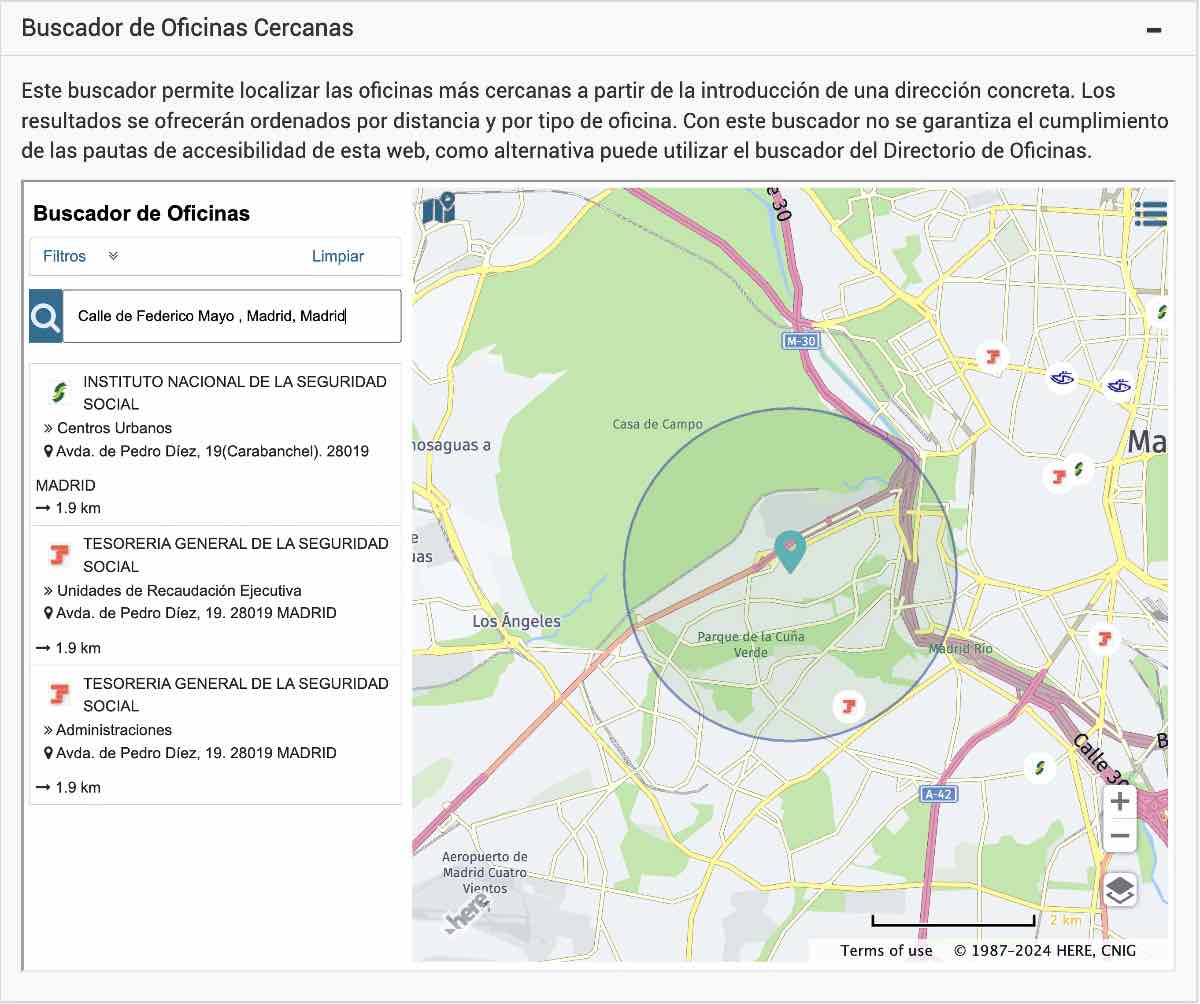
Task: Open the Terms of use link
Action: [x=886, y=950]
